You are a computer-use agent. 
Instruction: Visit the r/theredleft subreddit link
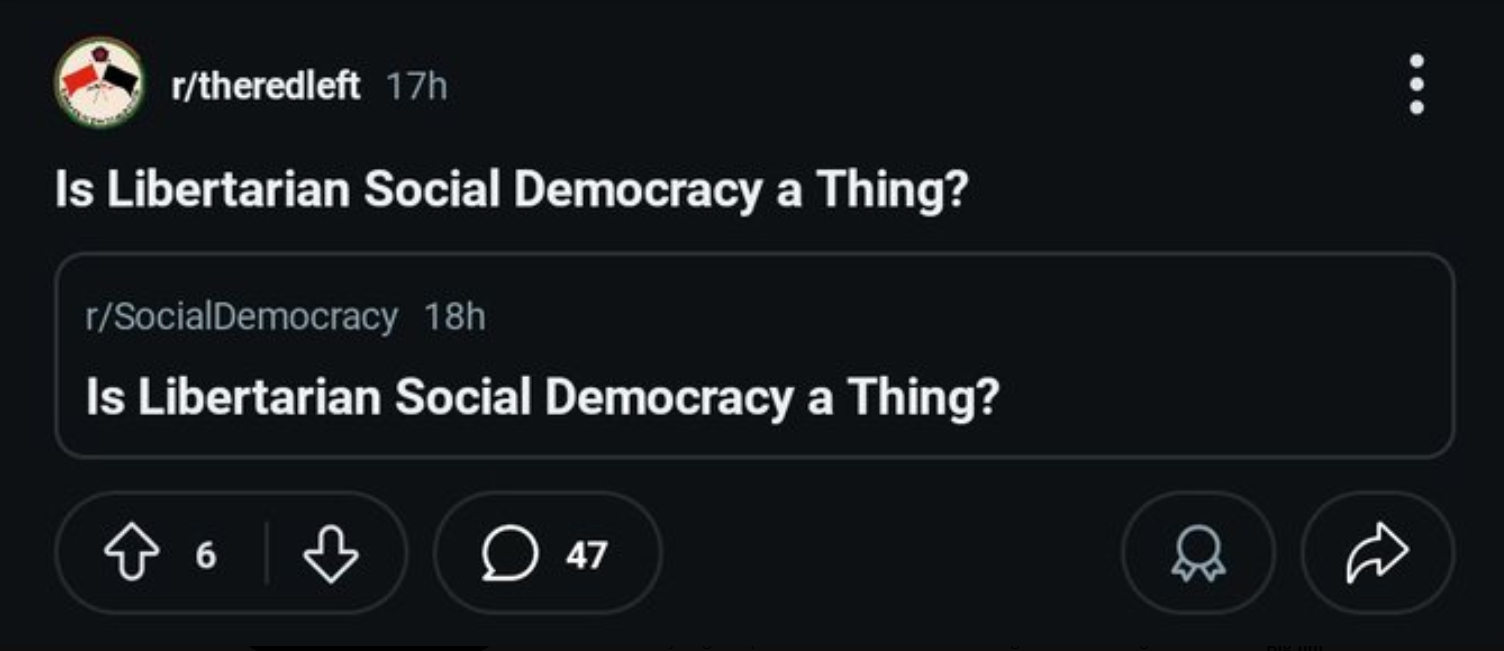coord(266,87)
